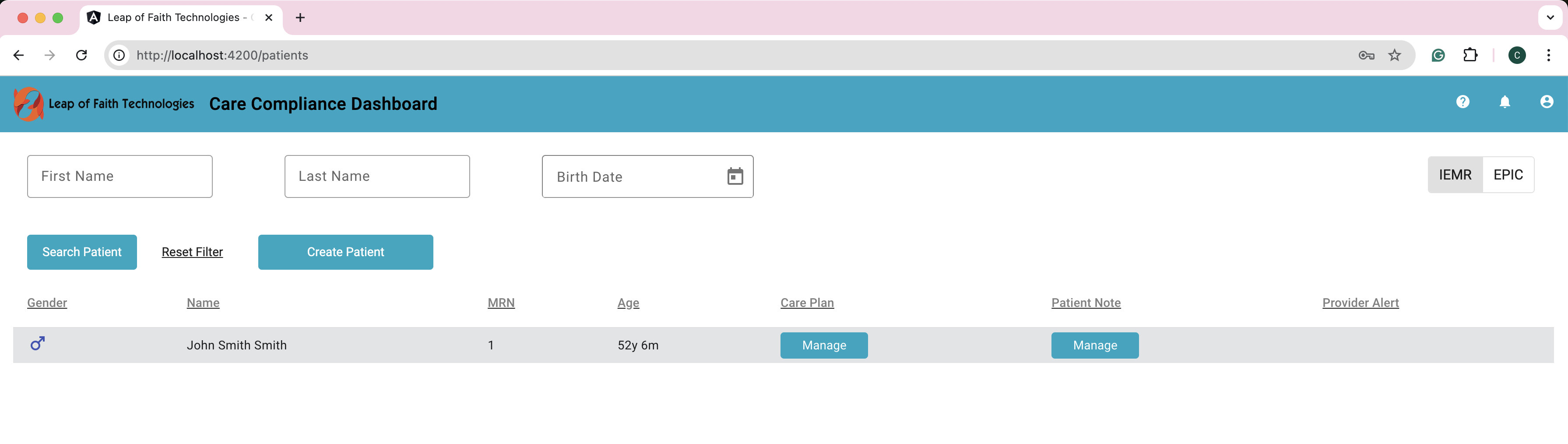The height and width of the screenshot is (444, 1568).
Task: Switch to the IEMR toggle option
Action: point(1455,175)
